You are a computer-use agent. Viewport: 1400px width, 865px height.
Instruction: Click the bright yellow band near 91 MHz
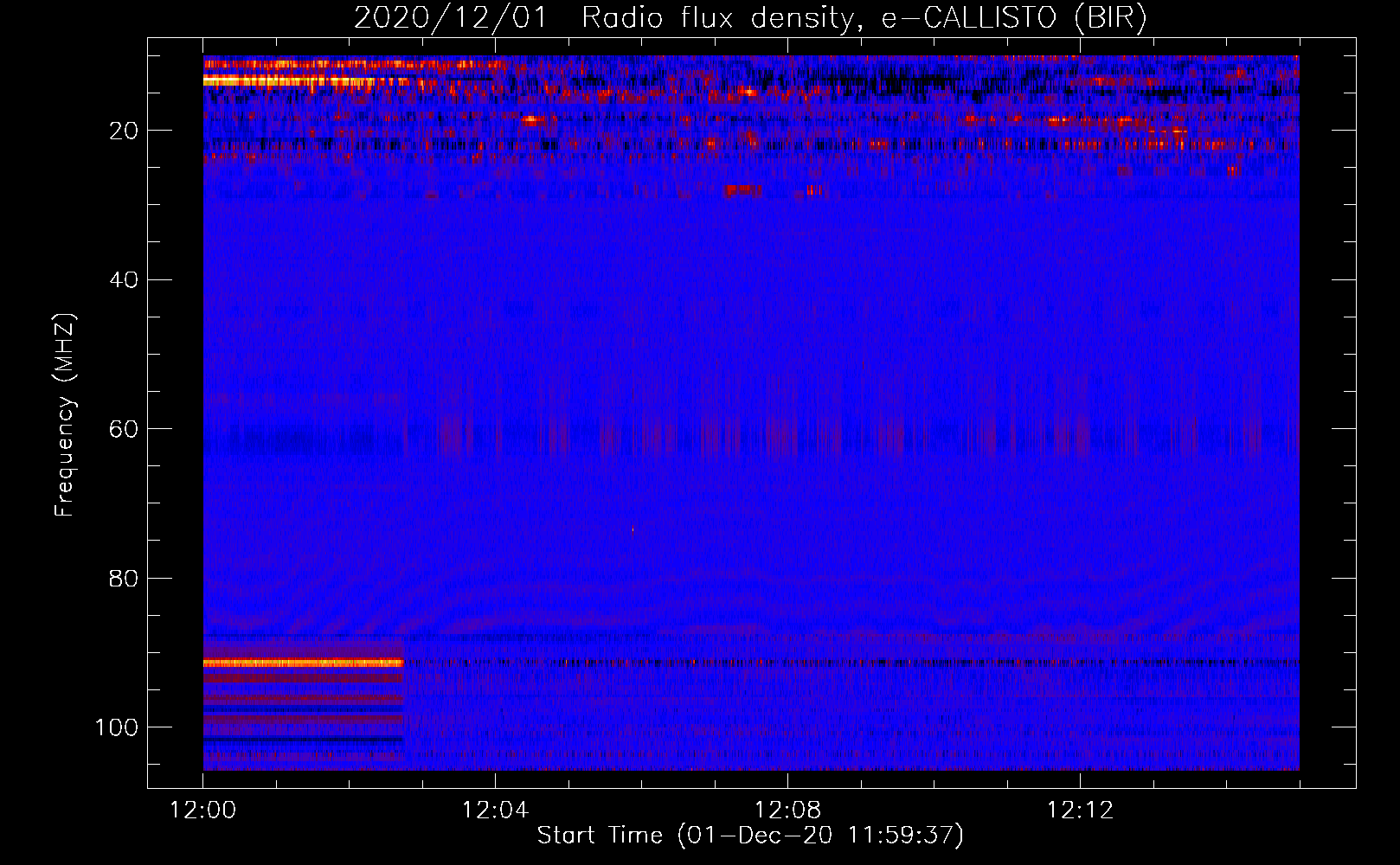(304, 663)
